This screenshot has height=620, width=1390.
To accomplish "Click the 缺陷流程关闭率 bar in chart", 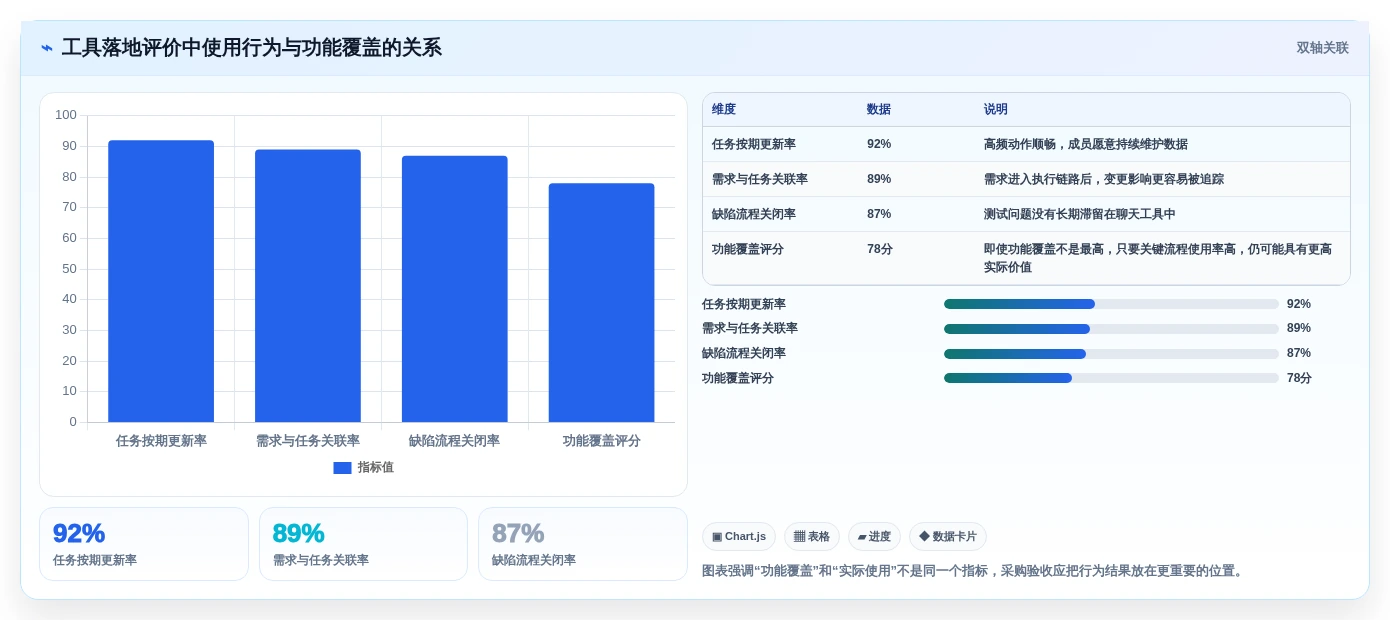I will pyautogui.click(x=455, y=289).
